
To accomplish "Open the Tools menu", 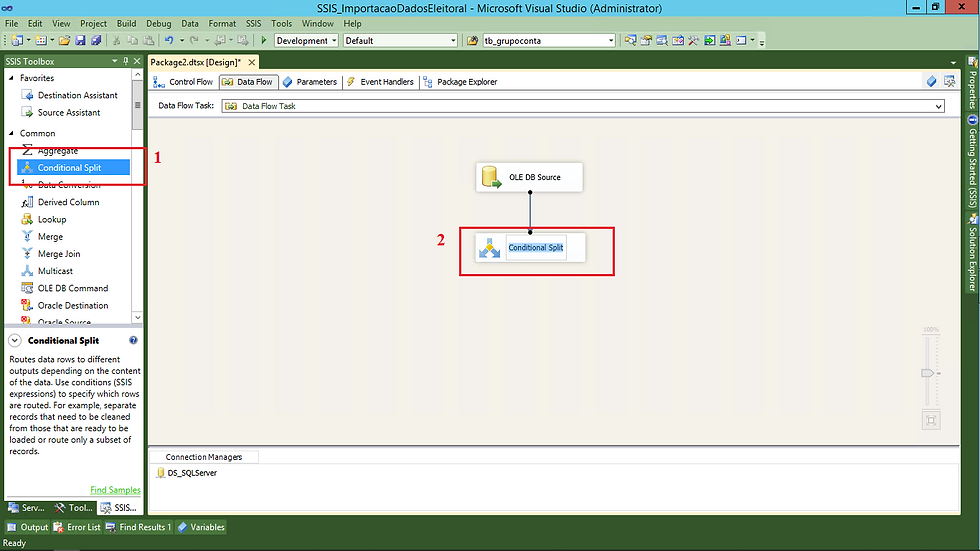I will click(x=281, y=24).
